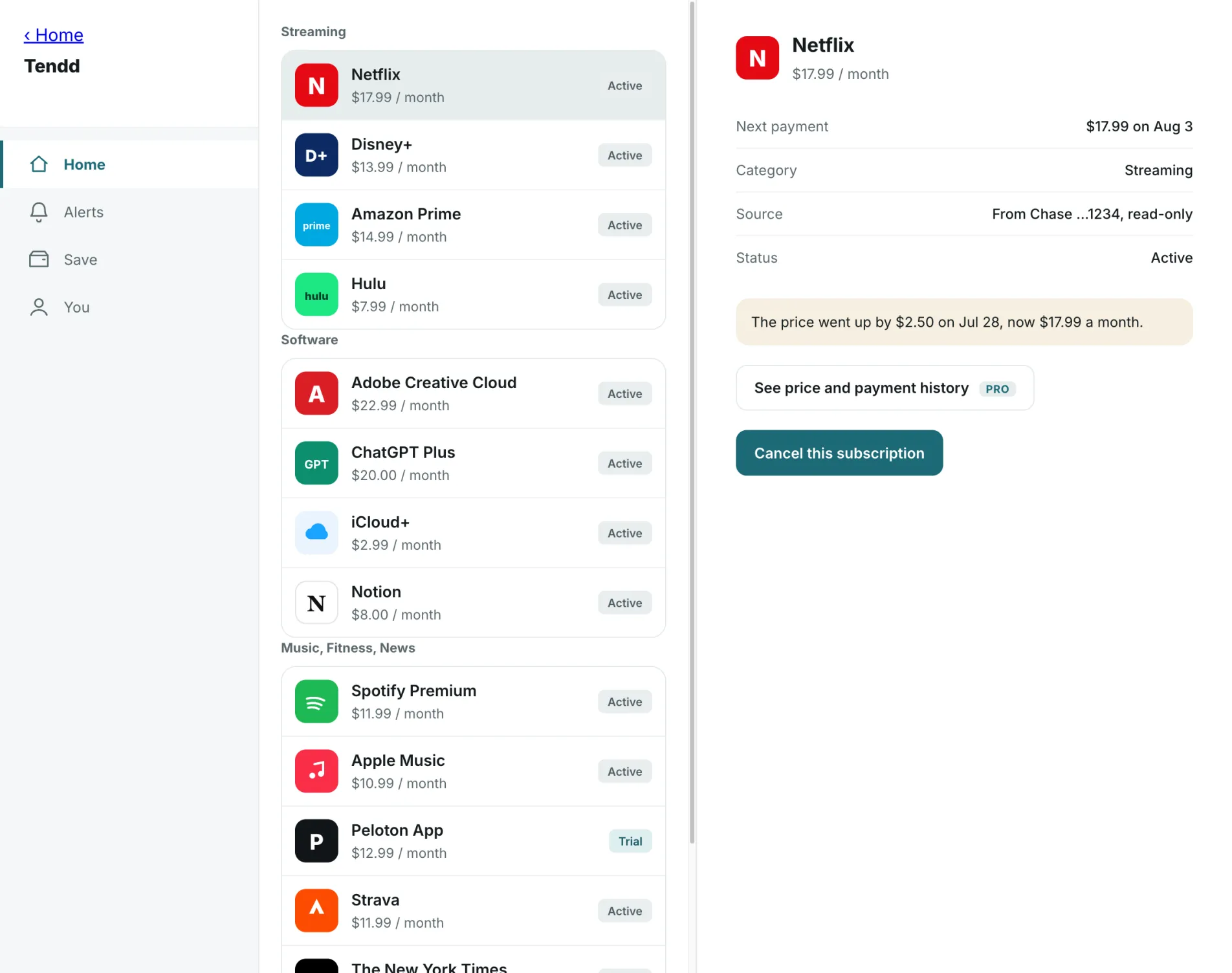The width and height of the screenshot is (1232, 973).
Task: Select the Spotify Premium subscription name
Action: coord(413,691)
